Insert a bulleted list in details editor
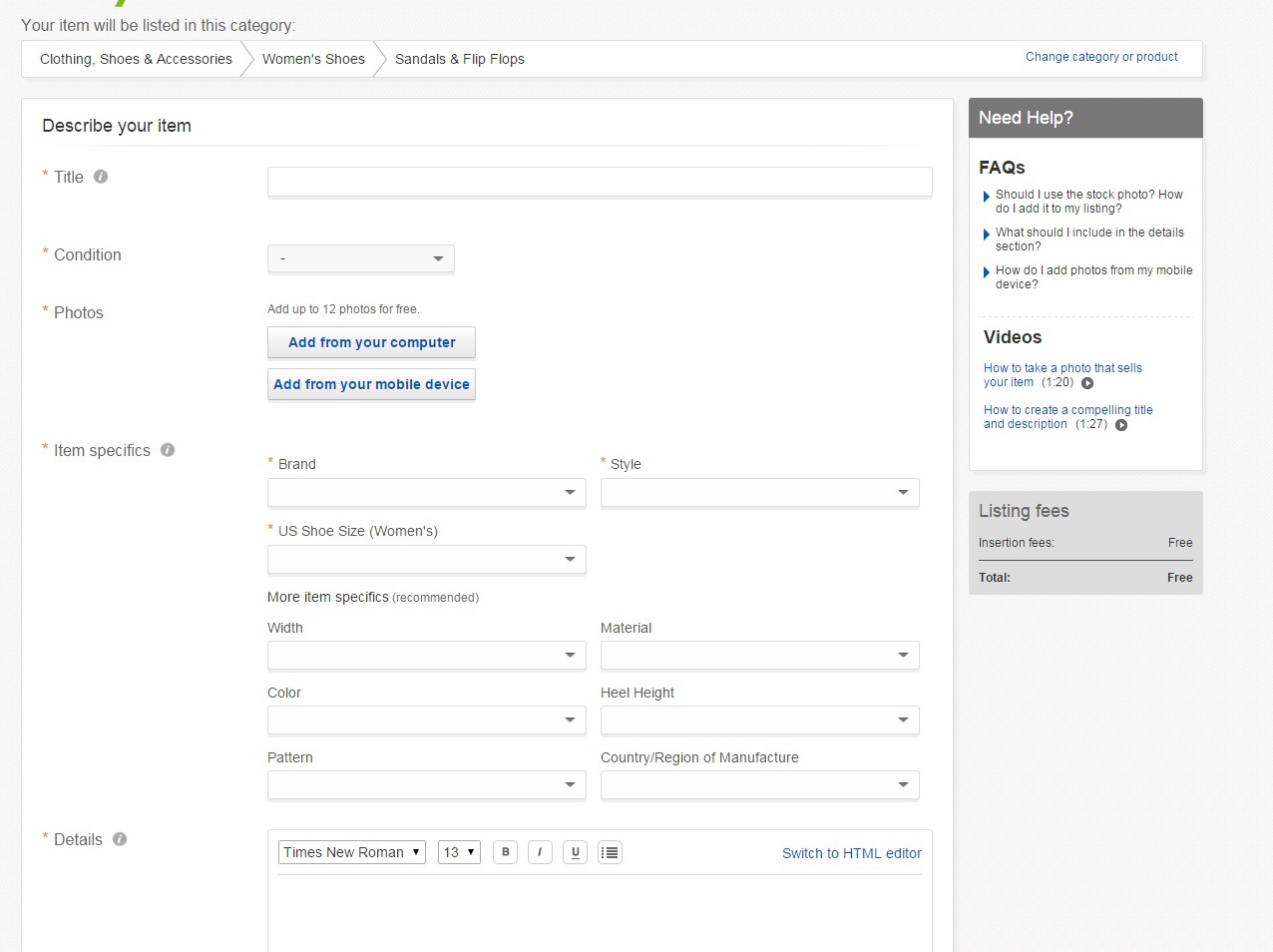Screen dimensions: 1273x952 [x=610, y=852]
